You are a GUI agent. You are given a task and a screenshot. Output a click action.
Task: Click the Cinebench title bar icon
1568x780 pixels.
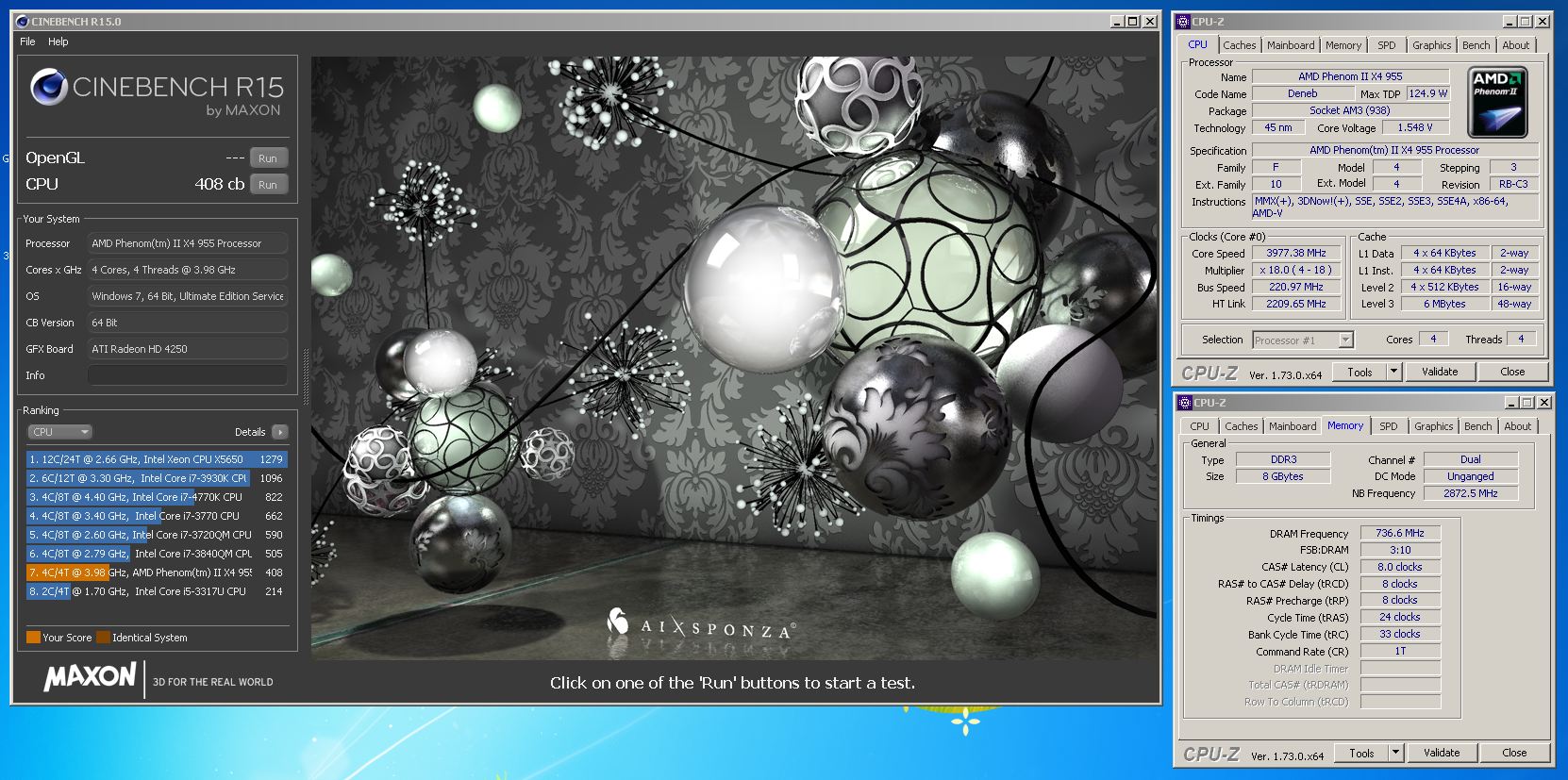(x=23, y=22)
